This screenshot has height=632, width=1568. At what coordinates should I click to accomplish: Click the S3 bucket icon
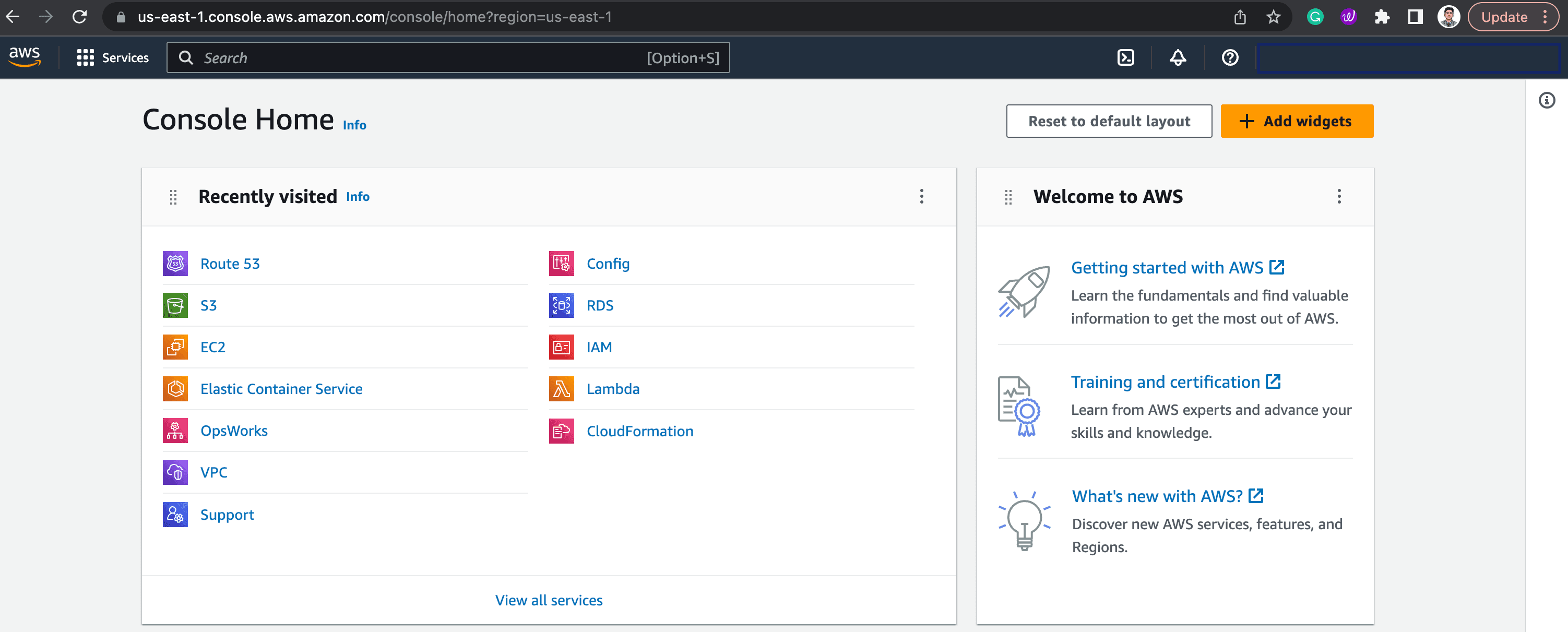point(175,305)
